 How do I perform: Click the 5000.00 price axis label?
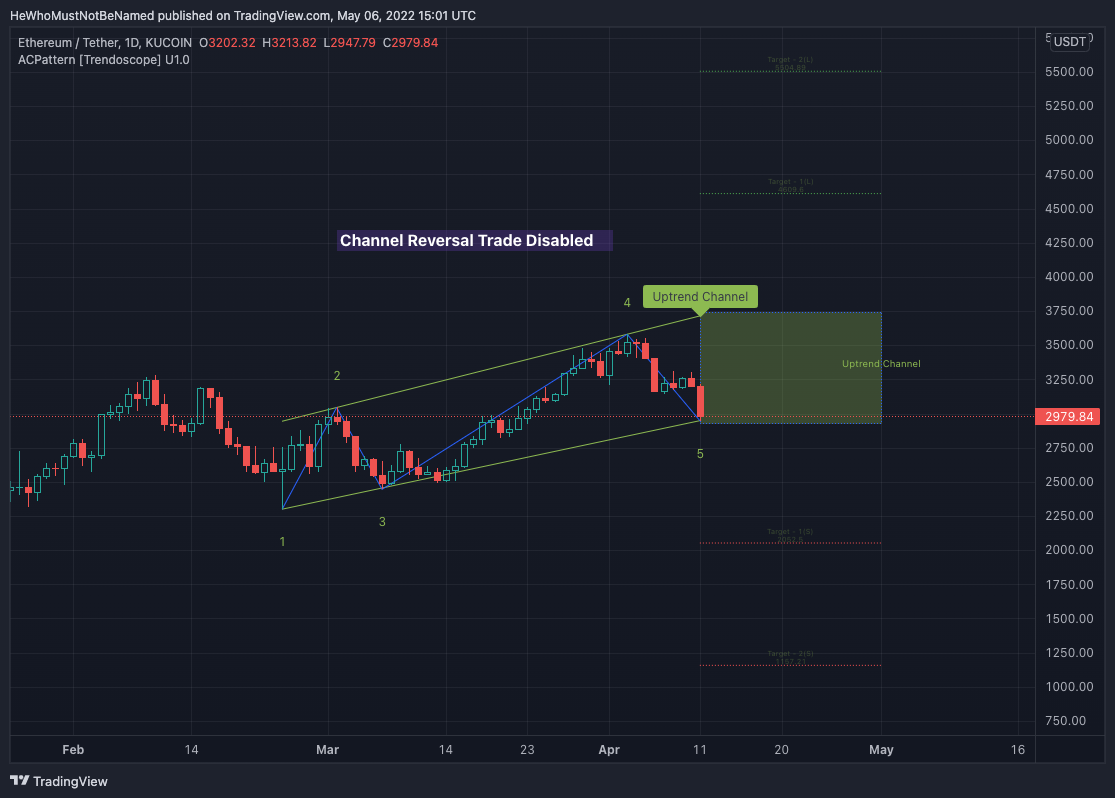(x=1069, y=140)
